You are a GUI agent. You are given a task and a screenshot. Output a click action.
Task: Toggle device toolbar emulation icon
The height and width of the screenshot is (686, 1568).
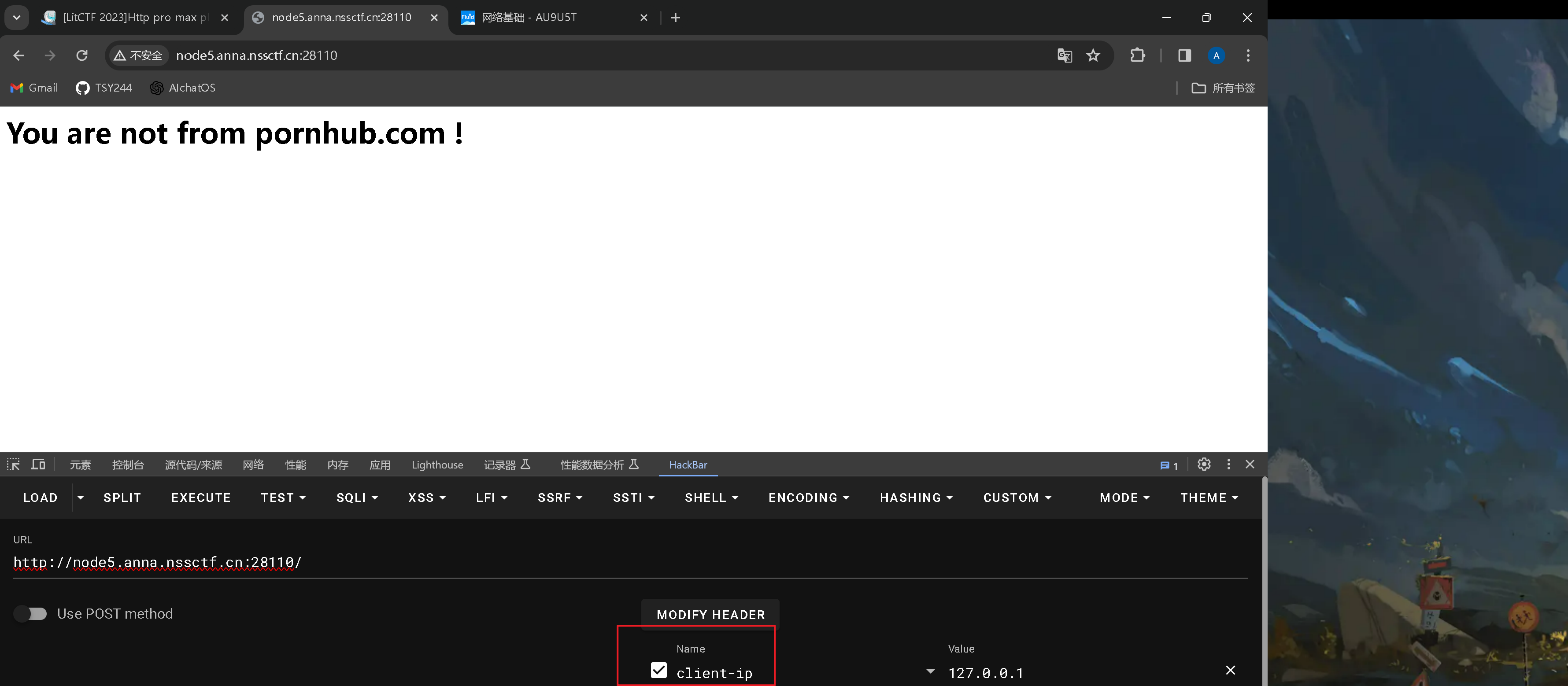tap(38, 465)
